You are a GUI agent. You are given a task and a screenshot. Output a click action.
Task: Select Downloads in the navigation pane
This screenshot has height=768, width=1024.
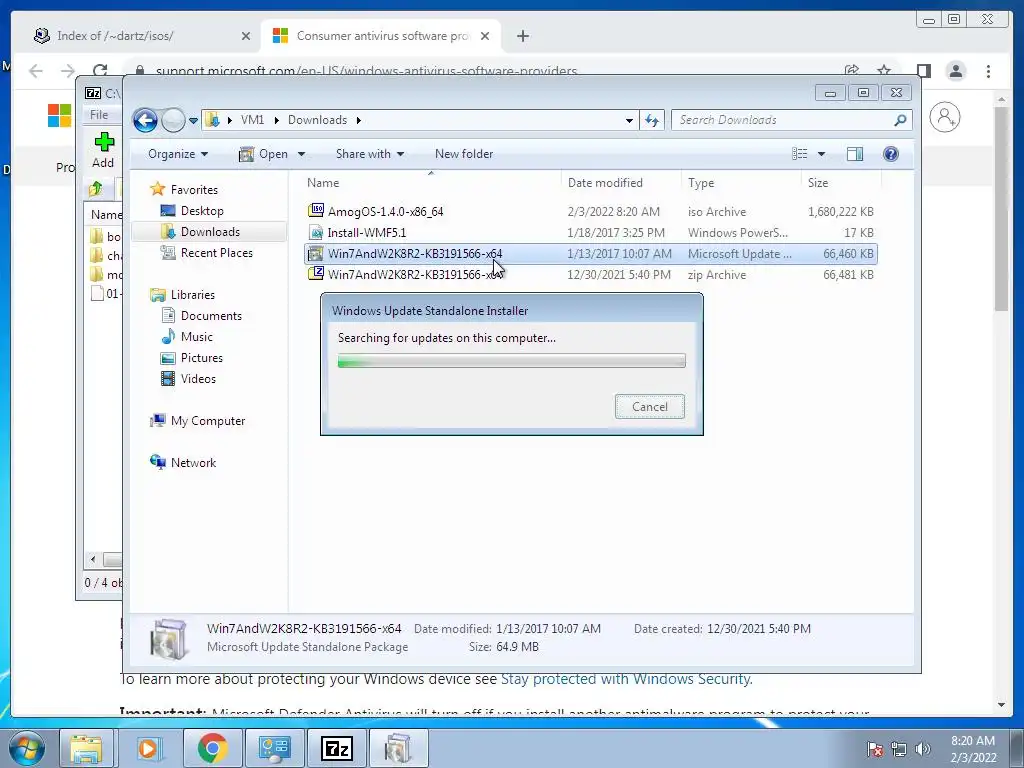pos(210,232)
